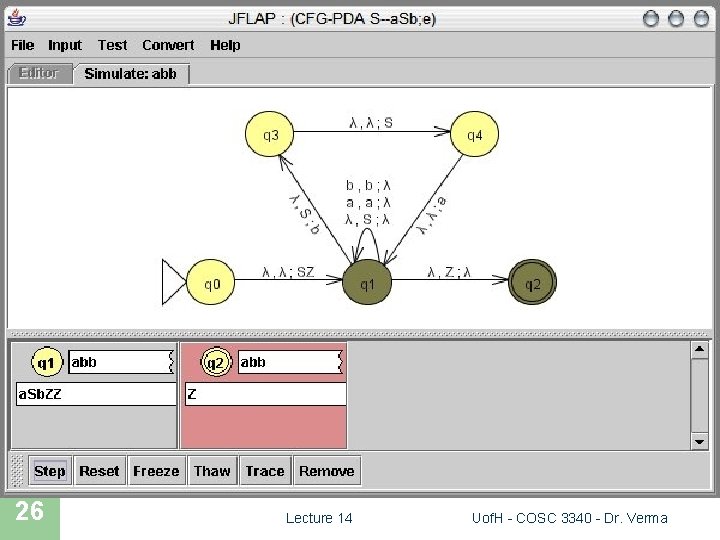Viewport: 720px width, 540px height.
Task: Click the transition label λ, Z ; λ
Action: 449,272
